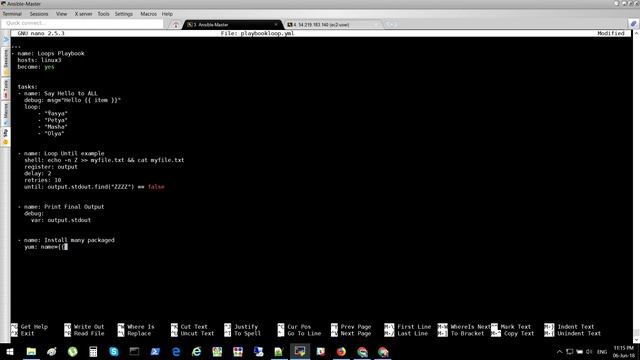Open the View menu
This screenshot has height=360, width=640.
(x=61, y=14)
